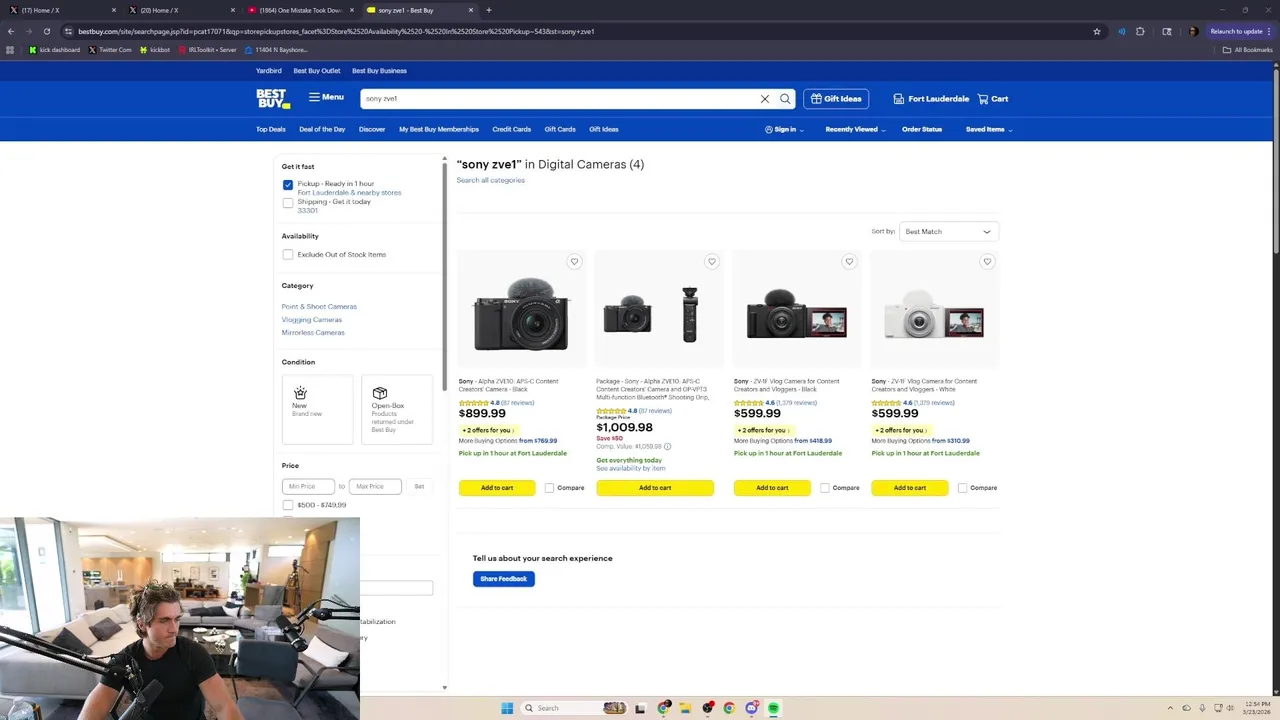Click the price Set button
The image size is (1280, 720).
pos(419,486)
